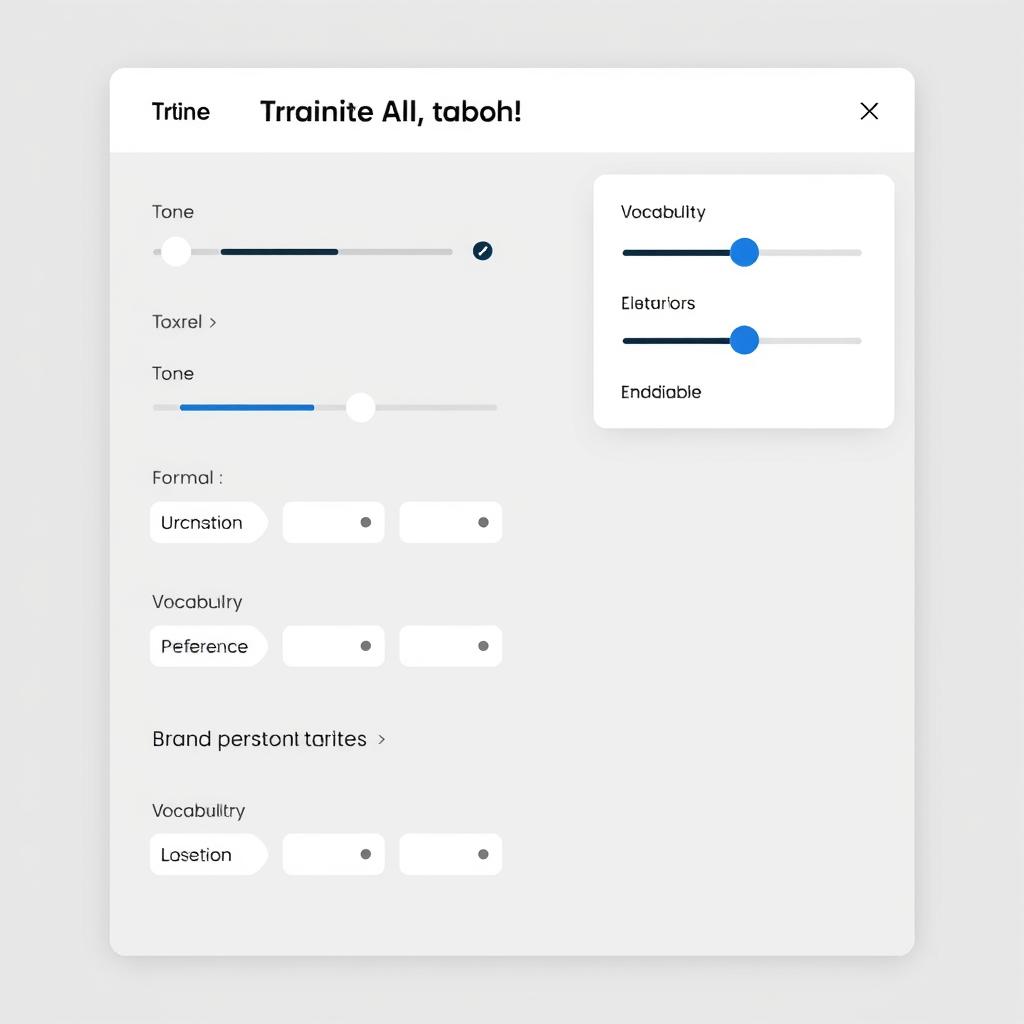Select the rightmost dotted option in the Formal row
This screenshot has width=1024, height=1024.
coord(450,522)
